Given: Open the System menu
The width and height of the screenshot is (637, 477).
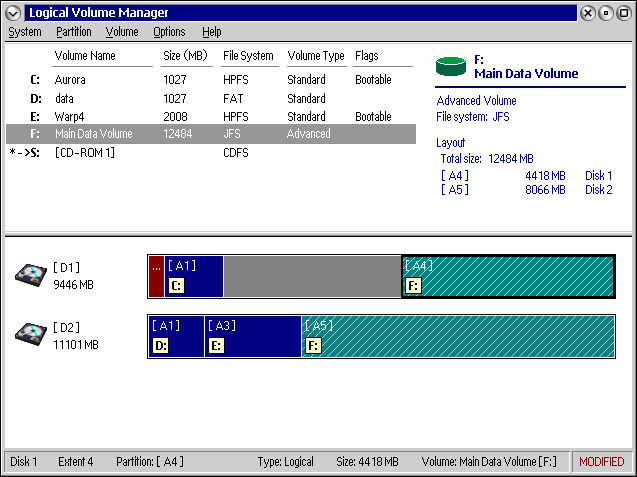Looking at the screenshot, I should [x=25, y=32].
